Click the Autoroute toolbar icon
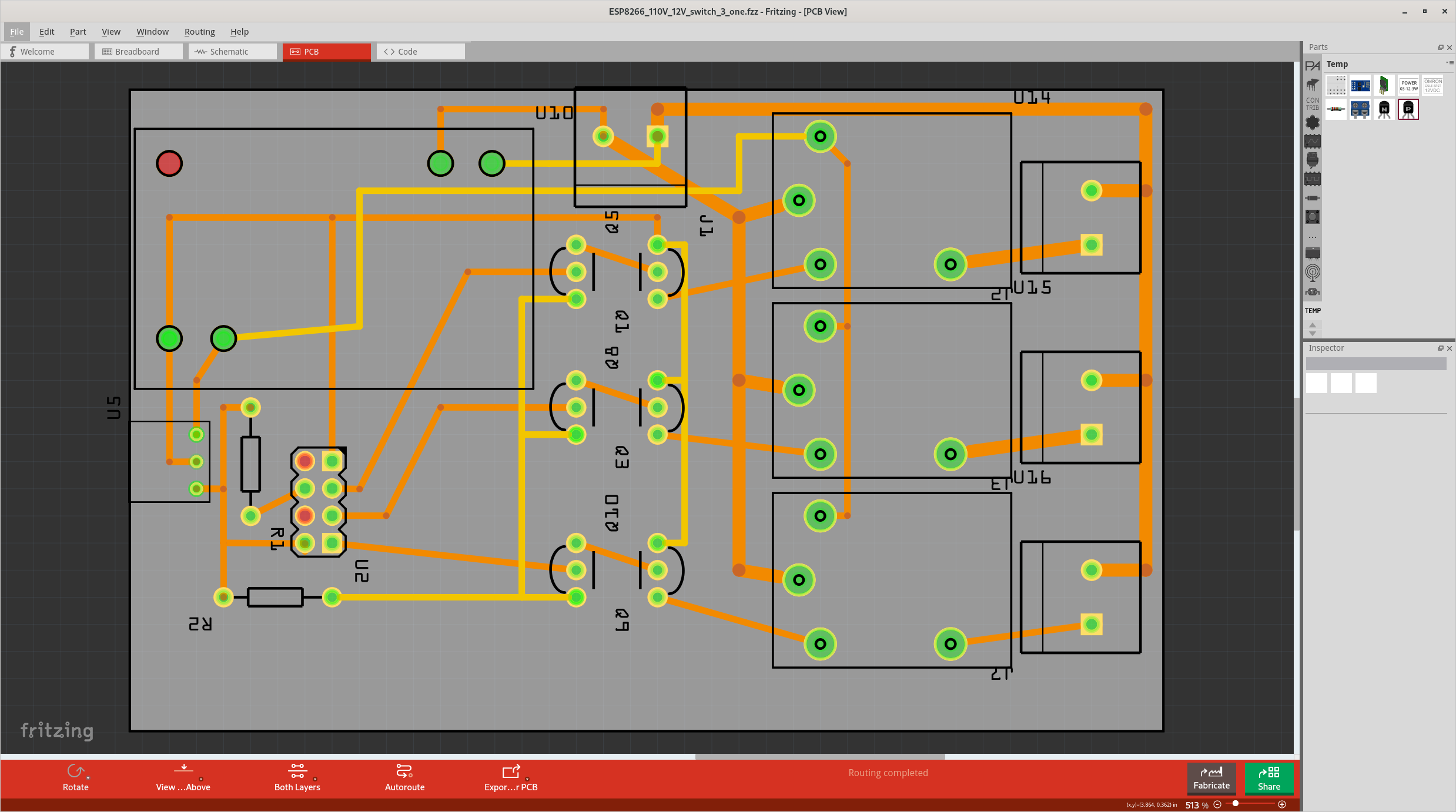Viewport: 1456px width, 812px height. pyautogui.click(x=404, y=770)
